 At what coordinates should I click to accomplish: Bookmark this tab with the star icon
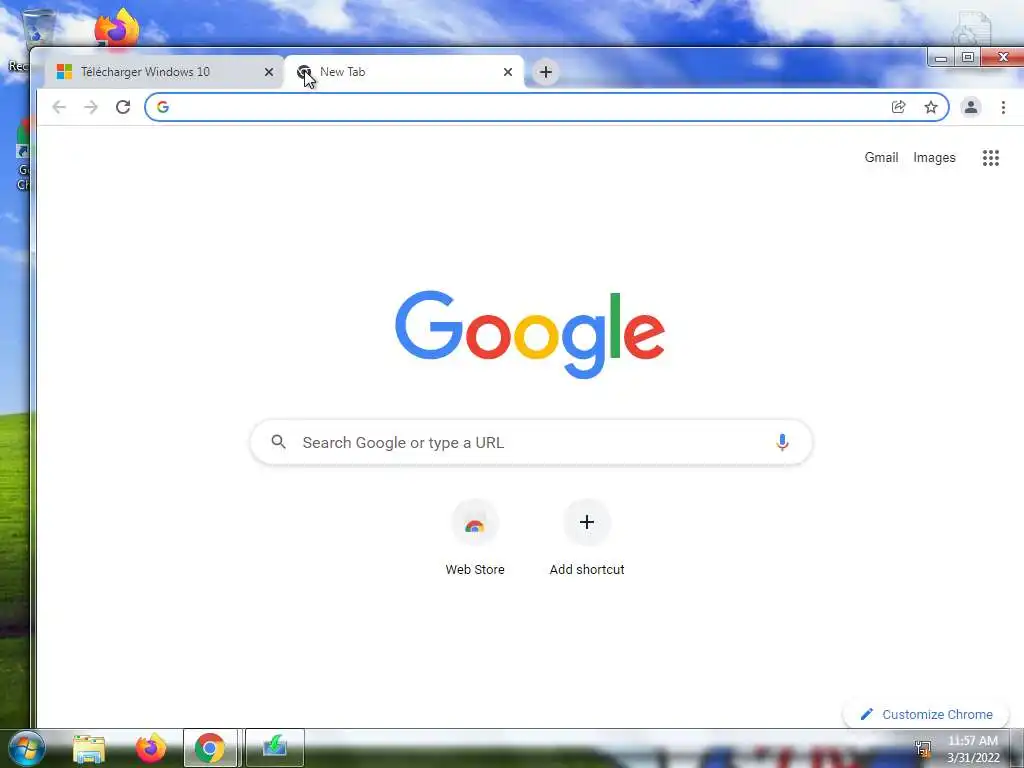tap(931, 107)
